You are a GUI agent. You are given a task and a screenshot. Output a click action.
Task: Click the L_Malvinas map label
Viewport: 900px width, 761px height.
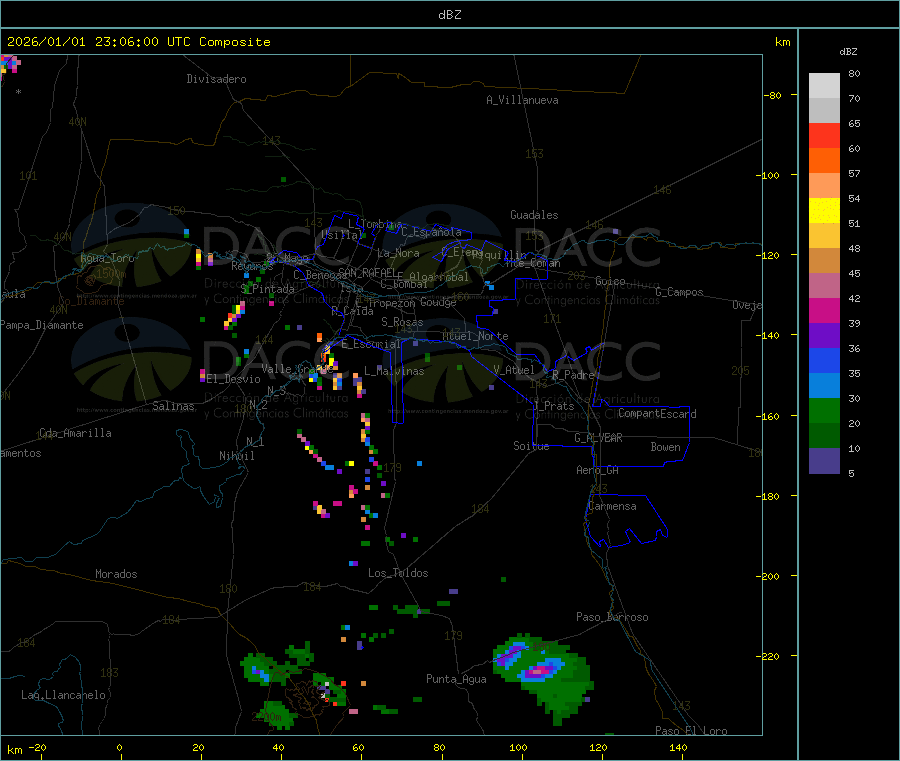tap(394, 371)
